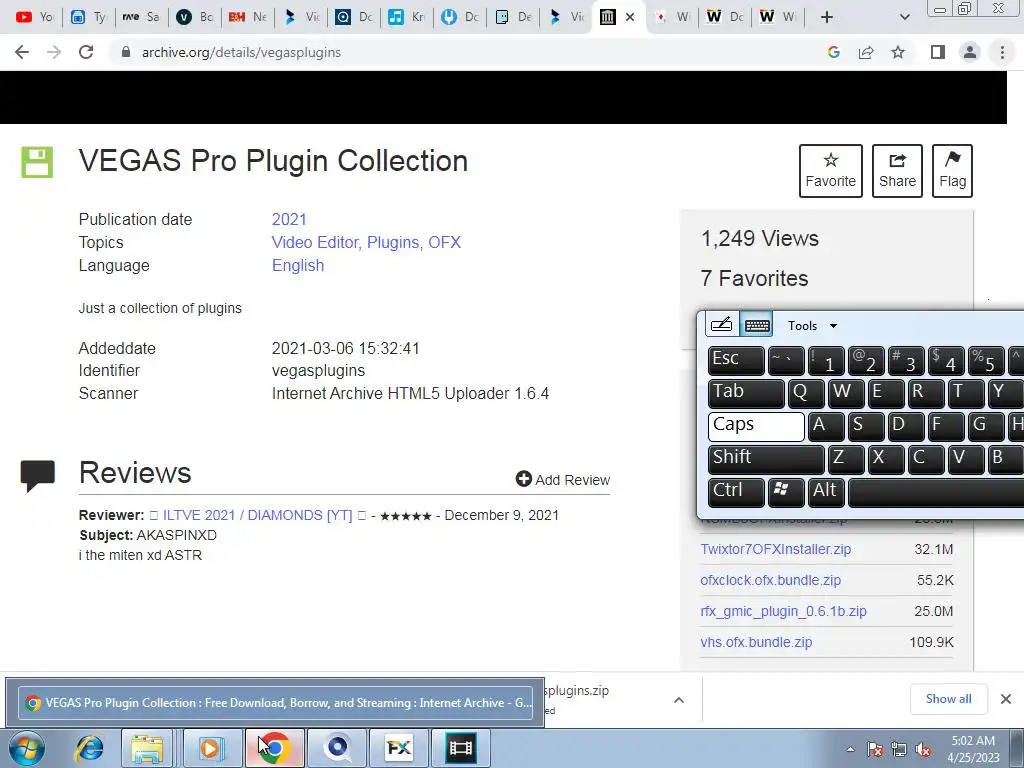This screenshot has width=1024, height=768.
Task: Bookmark this page with the star icon
Action: [898, 52]
